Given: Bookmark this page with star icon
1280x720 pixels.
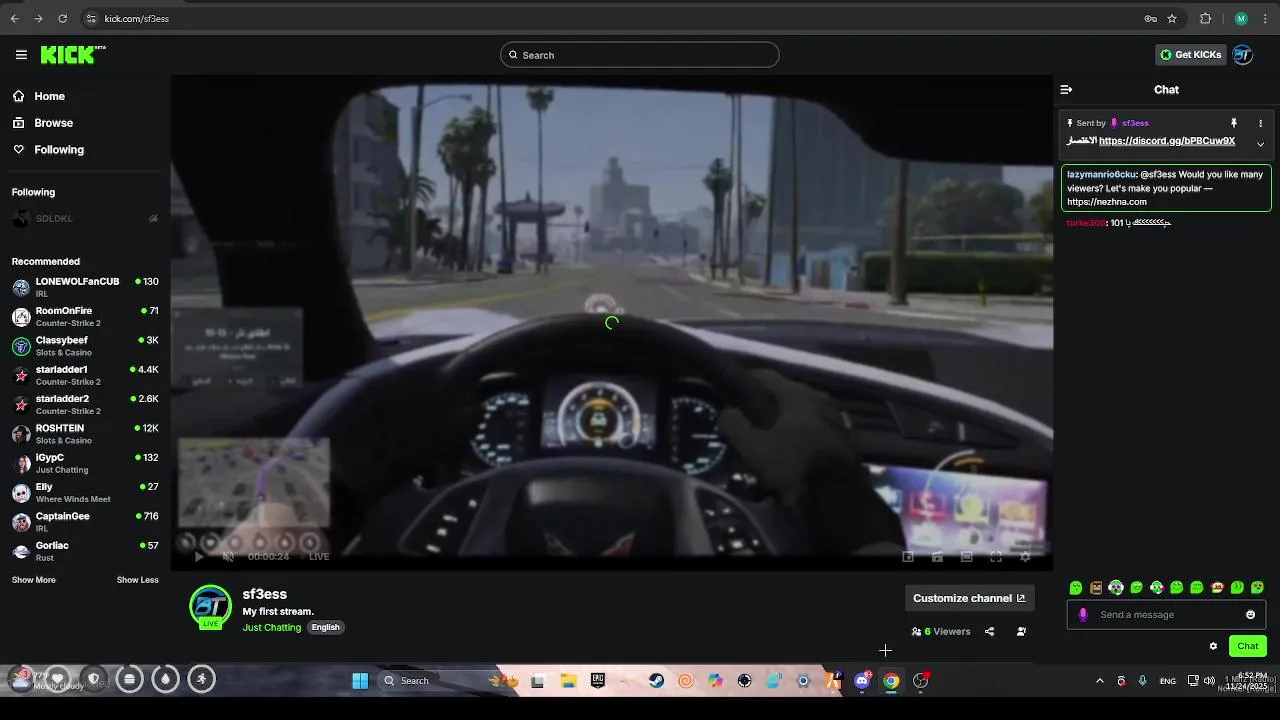Looking at the screenshot, I should click(x=1172, y=18).
